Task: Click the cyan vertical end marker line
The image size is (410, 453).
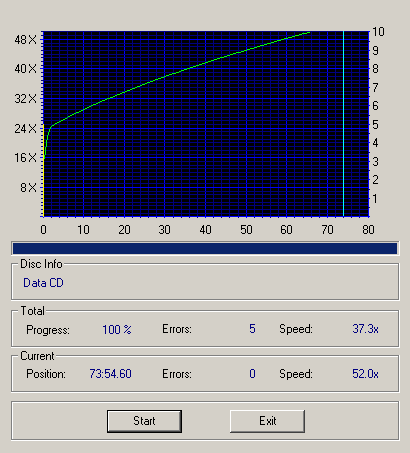Action: click(x=343, y=124)
